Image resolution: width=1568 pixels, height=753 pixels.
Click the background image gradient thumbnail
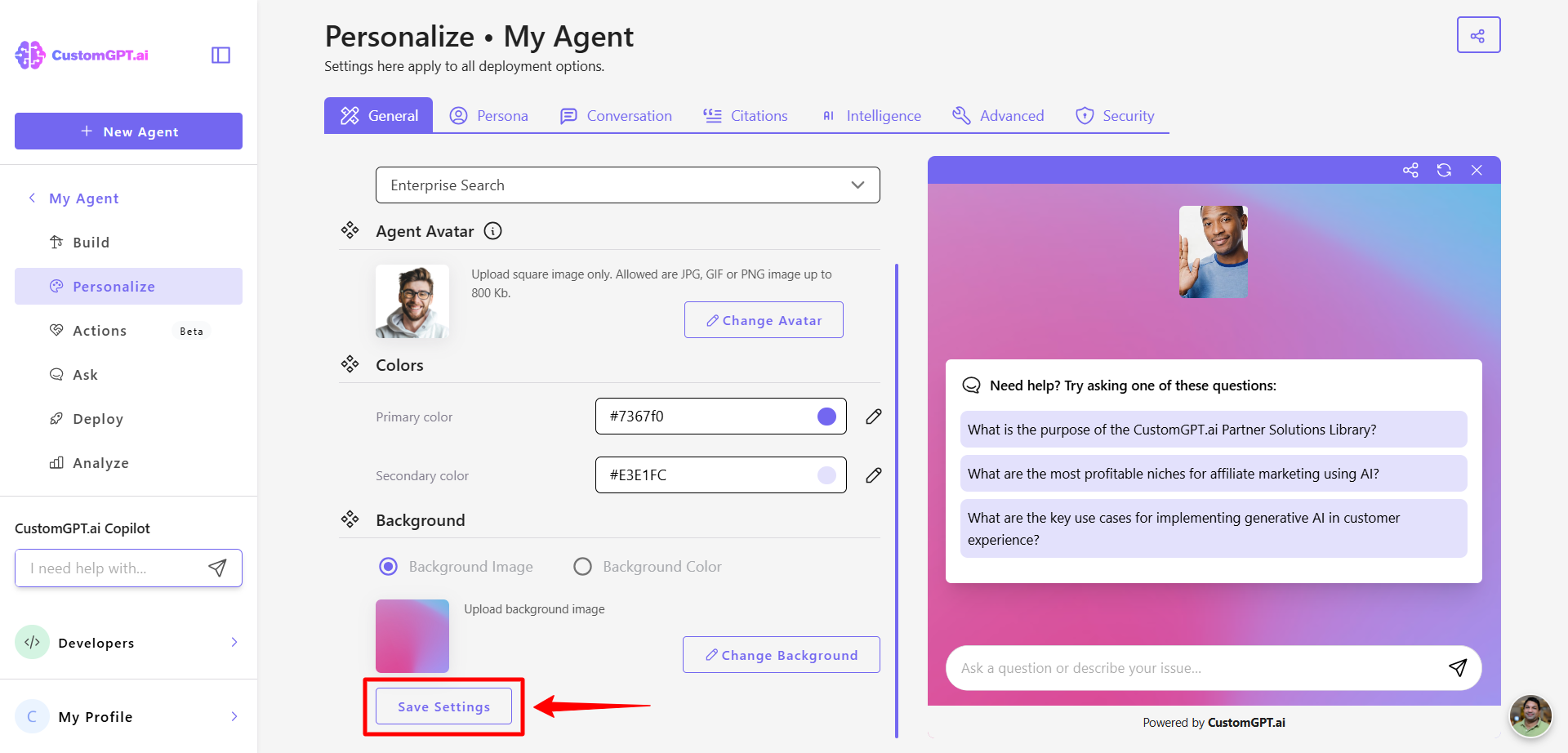pos(412,636)
